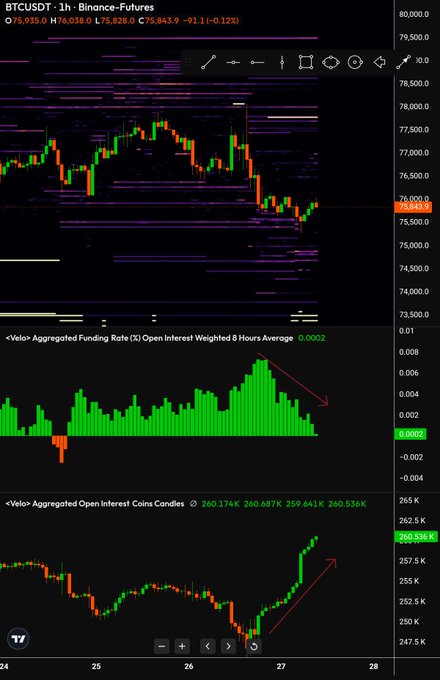Click the 247.5 K open interest axis label
The image size is (440, 680).
[x=412, y=642]
